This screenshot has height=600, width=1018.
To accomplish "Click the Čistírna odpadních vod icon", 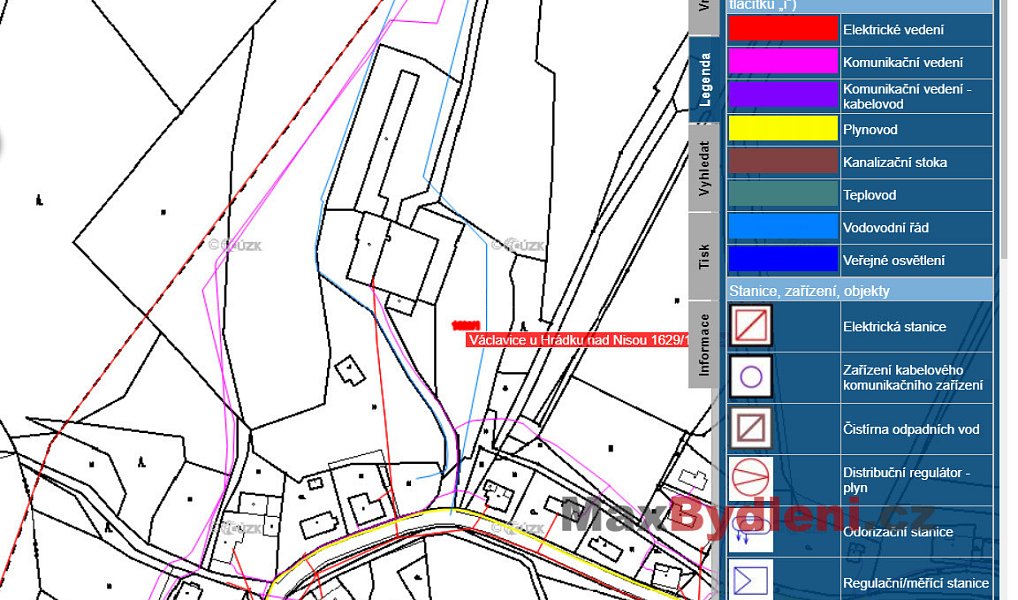I will click(x=751, y=428).
